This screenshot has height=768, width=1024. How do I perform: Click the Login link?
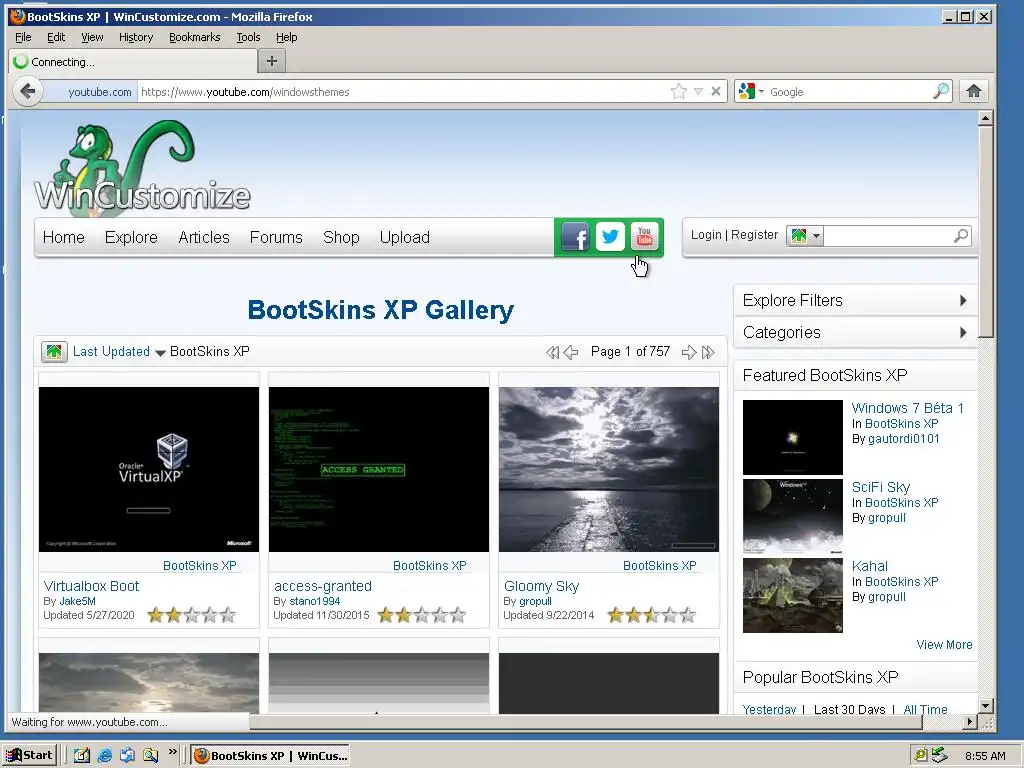tap(706, 234)
